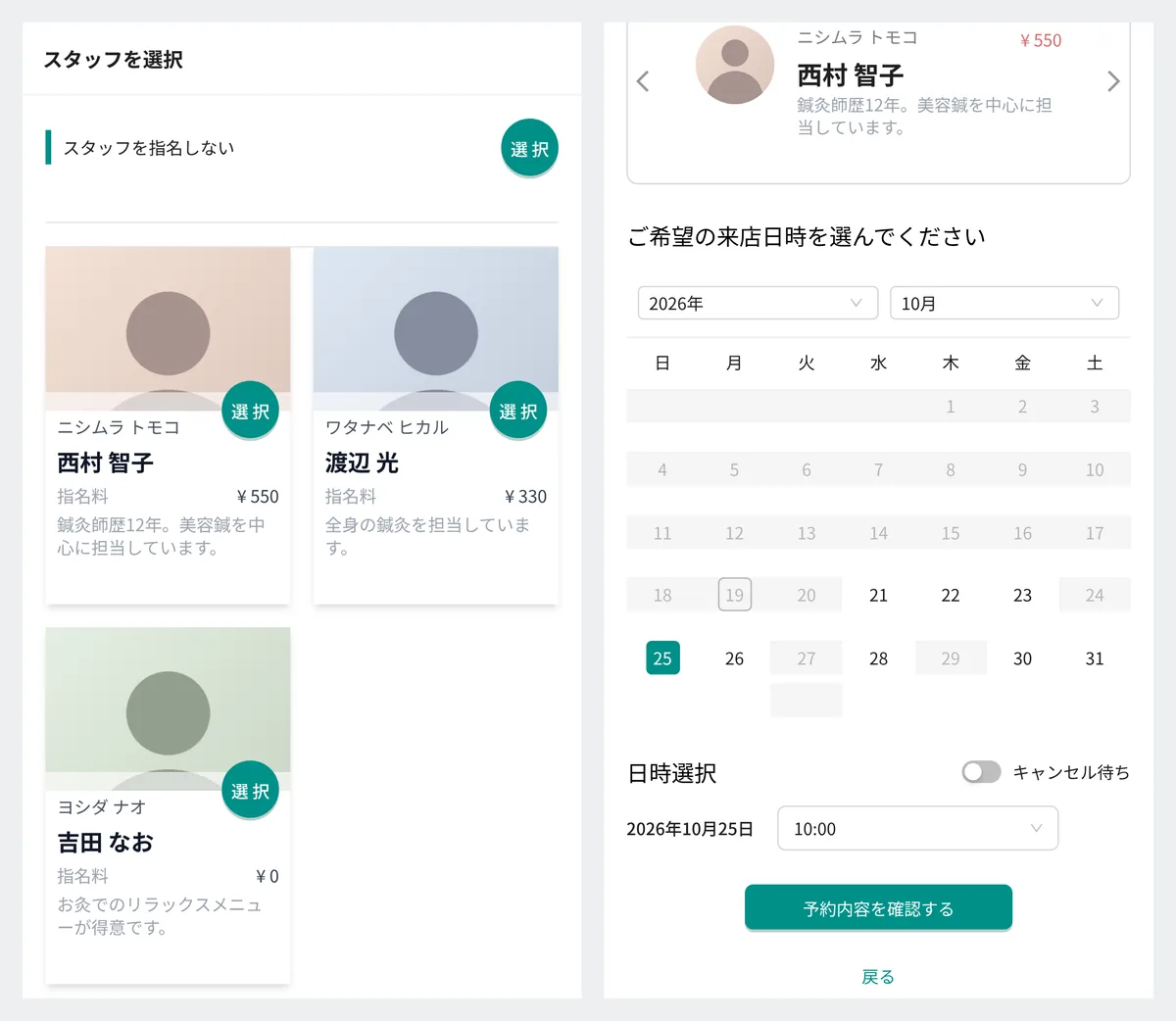The width and height of the screenshot is (1176, 1021).
Task: Open the 10月 month dropdown
Action: [1004, 304]
